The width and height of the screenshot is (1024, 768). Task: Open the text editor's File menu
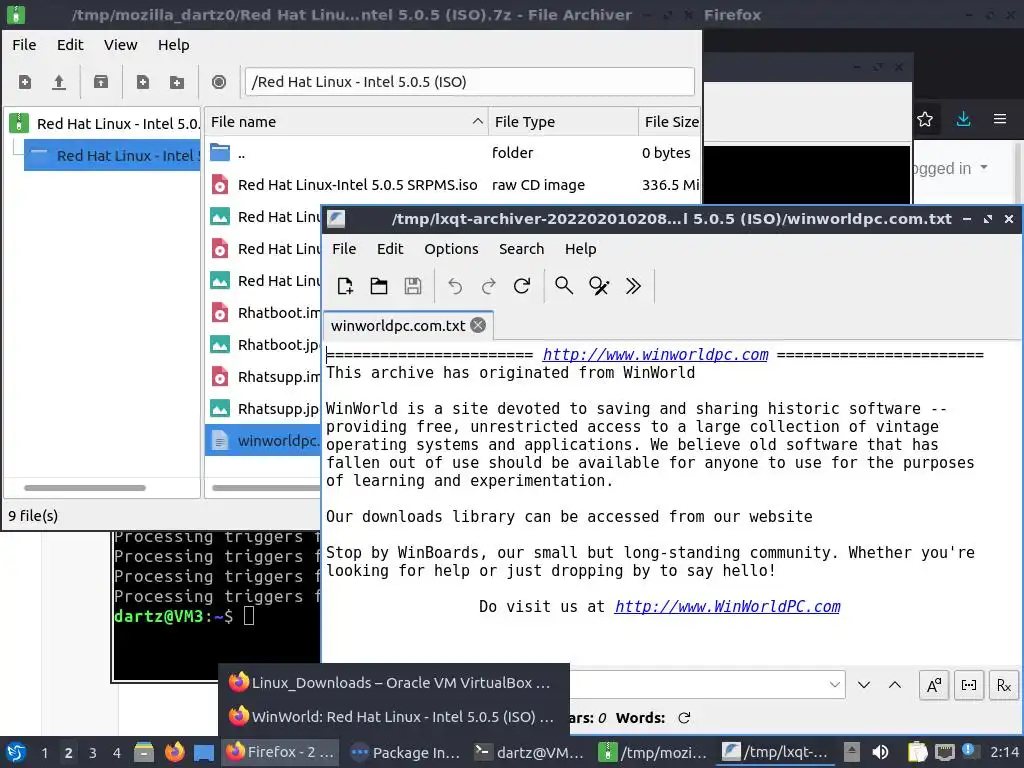pyautogui.click(x=344, y=249)
